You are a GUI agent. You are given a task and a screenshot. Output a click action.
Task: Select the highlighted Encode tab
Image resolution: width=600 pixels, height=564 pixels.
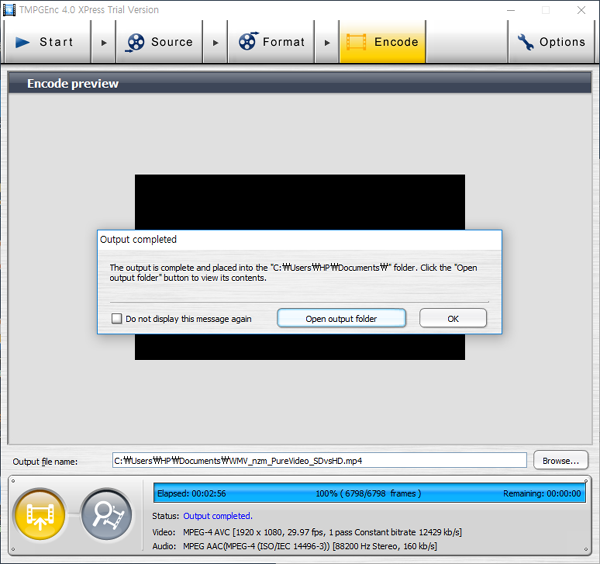point(382,42)
